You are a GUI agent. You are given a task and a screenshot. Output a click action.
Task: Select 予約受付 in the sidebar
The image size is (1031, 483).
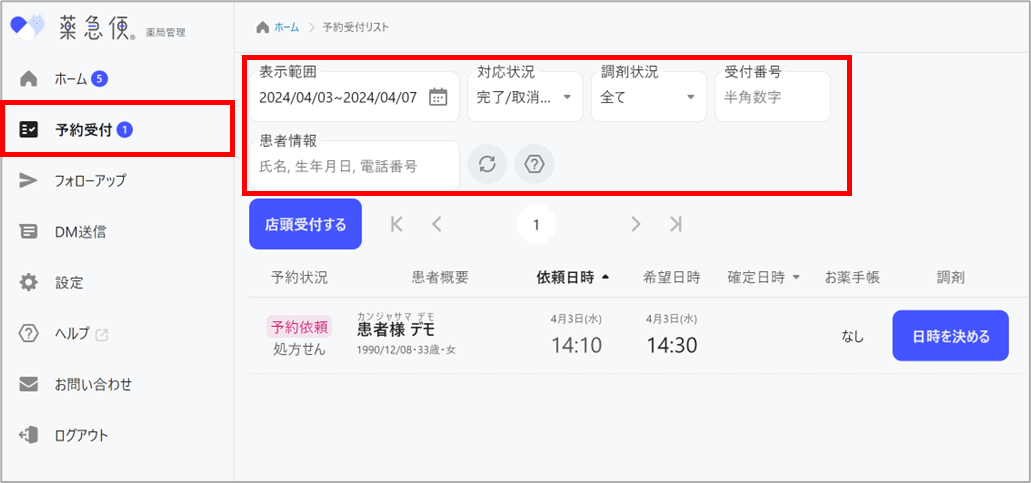pos(83,129)
